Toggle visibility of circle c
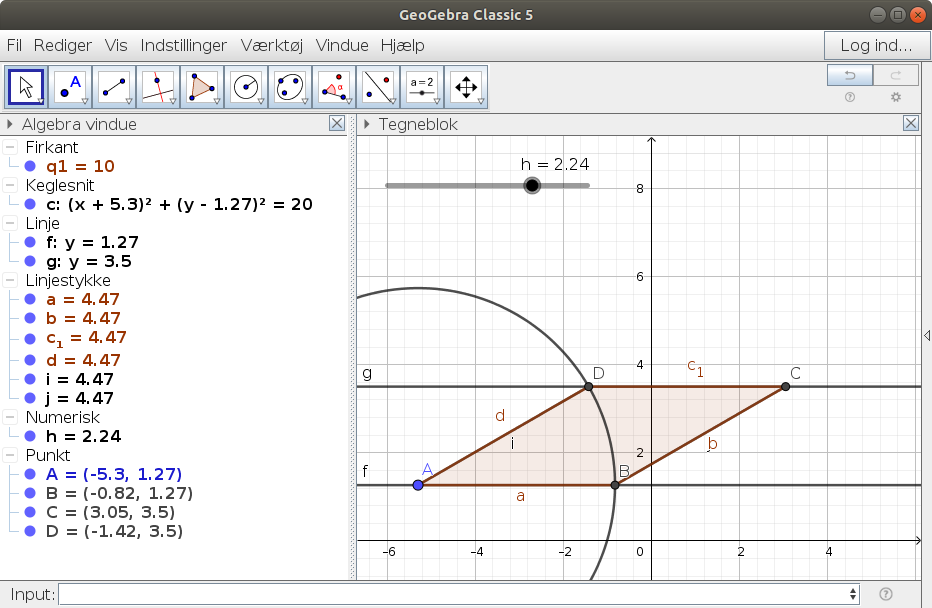This screenshot has width=932, height=608. pos(30,204)
